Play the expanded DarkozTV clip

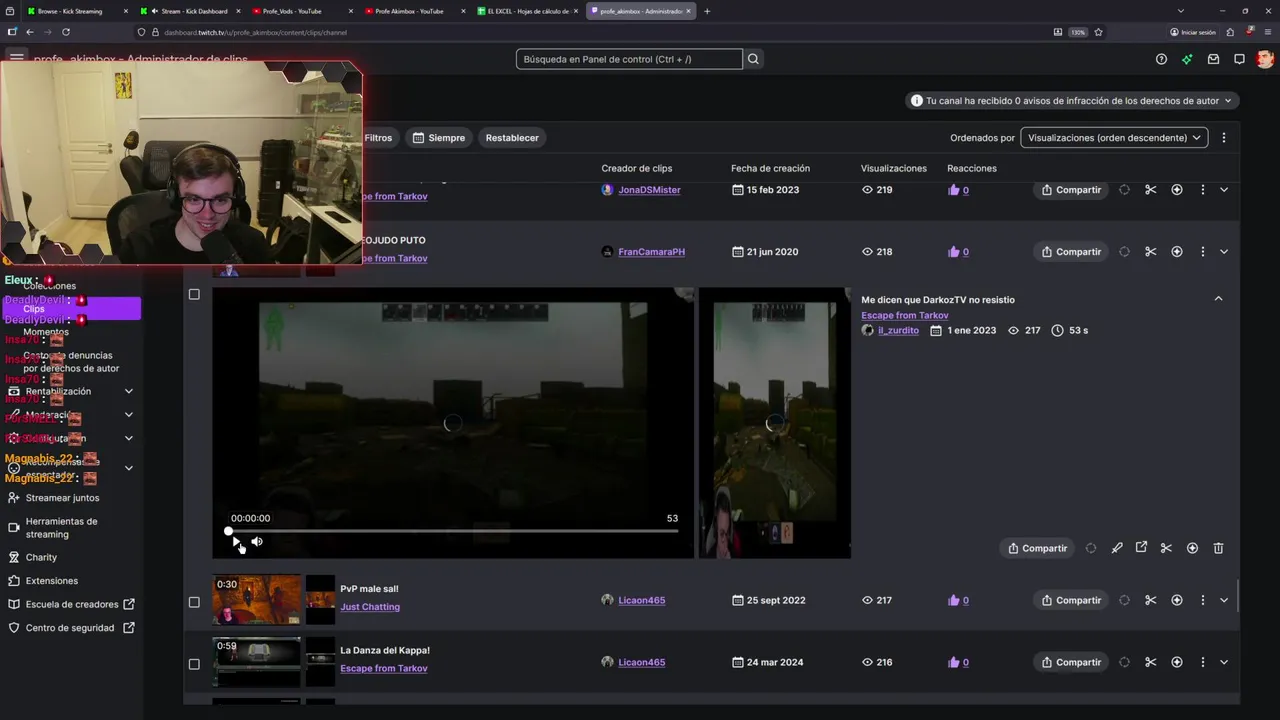tap(236, 541)
